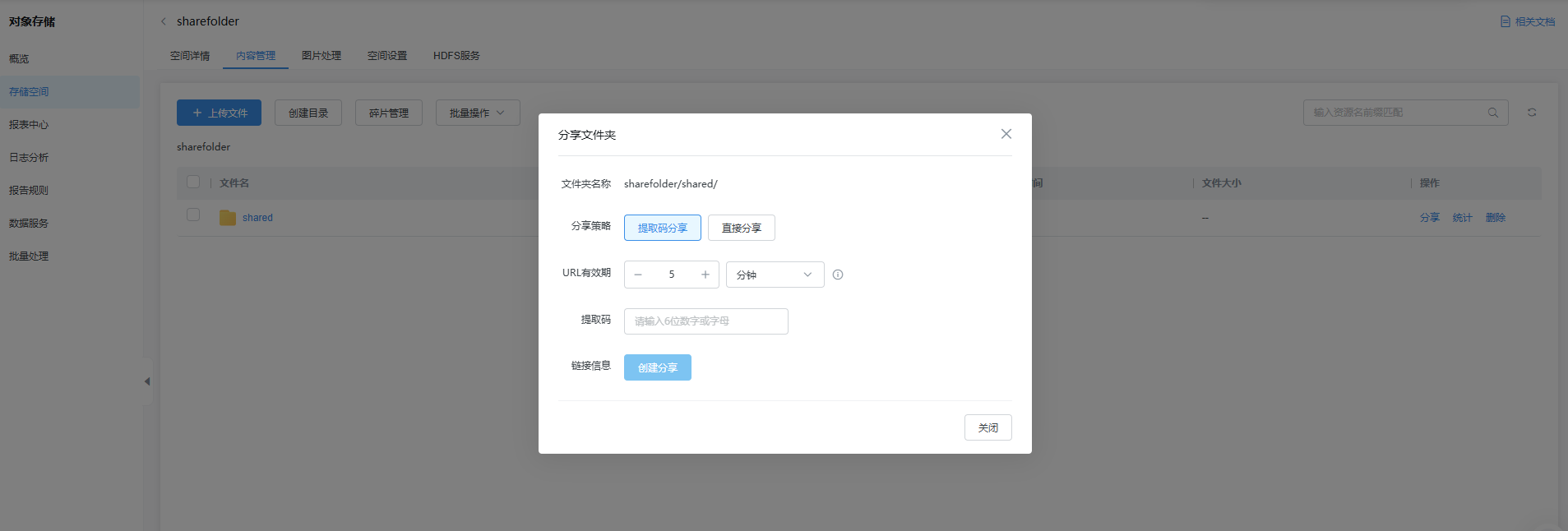Image resolution: width=1568 pixels, height=531 pixels.
Task: Close the 分享文件夹 dialog with X
Action: (x=1006, y=134)
